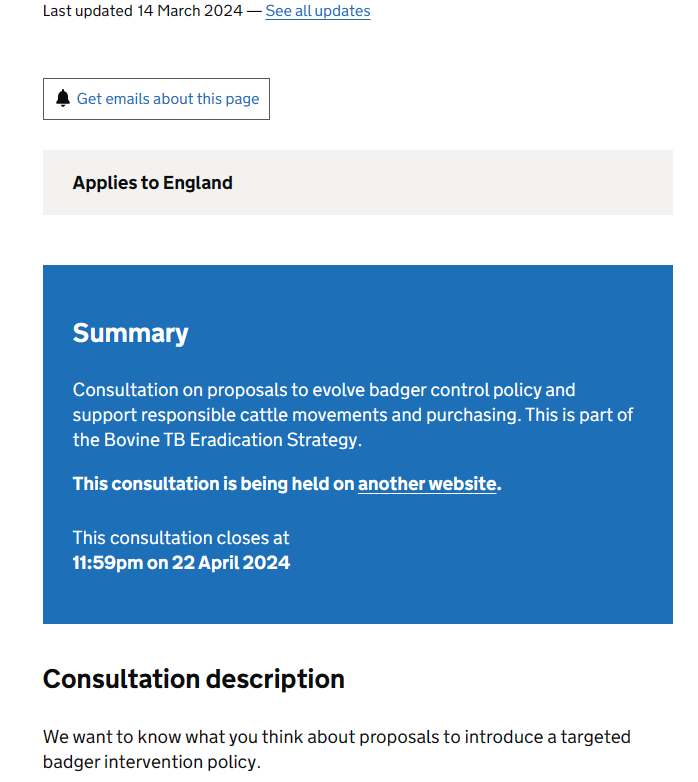Click the 'Summary' heading
This screenshot has width=698, height=782.
click(x=130, y=333)
